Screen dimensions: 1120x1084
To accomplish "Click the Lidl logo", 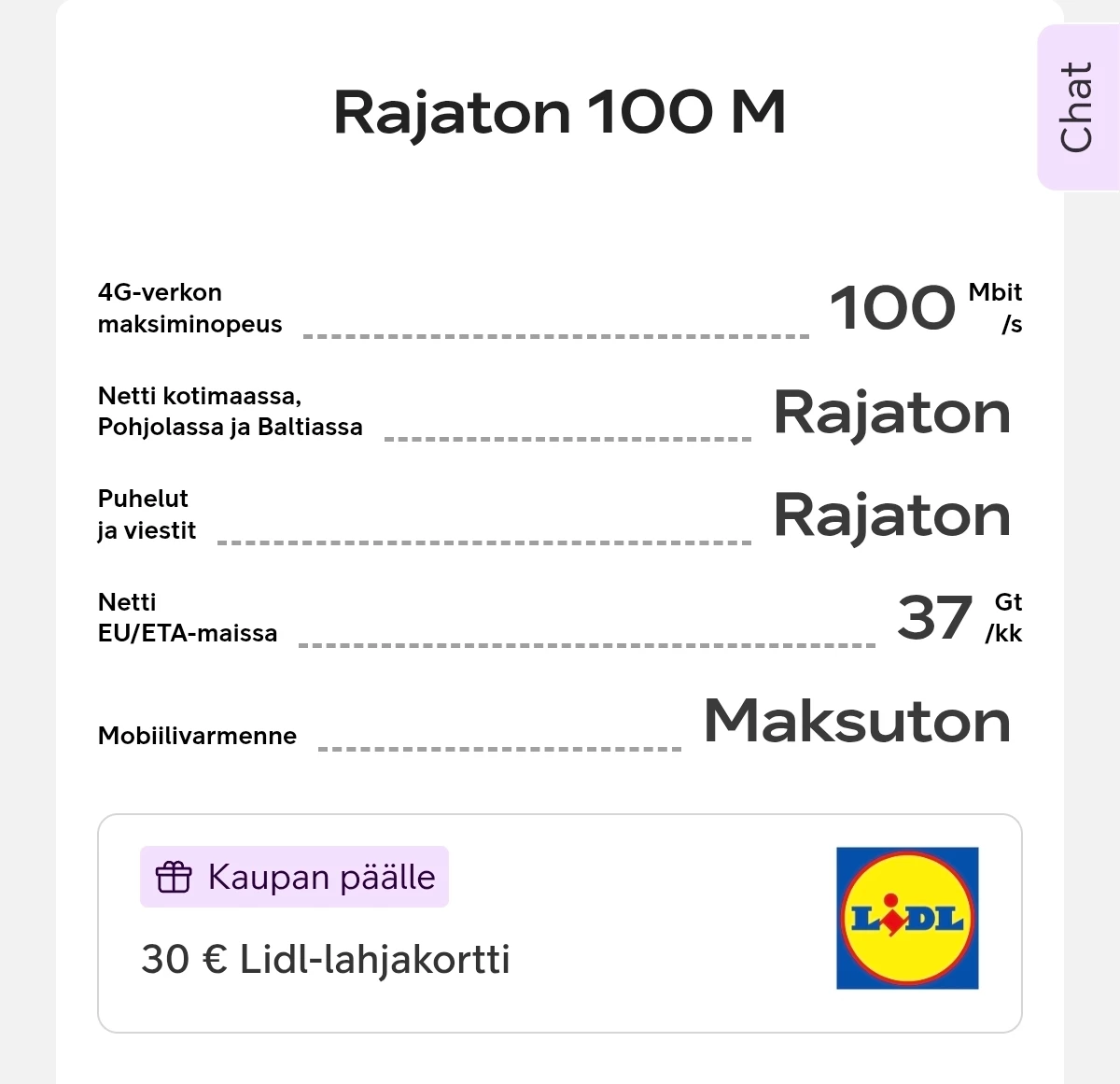I will pos(907,918).
